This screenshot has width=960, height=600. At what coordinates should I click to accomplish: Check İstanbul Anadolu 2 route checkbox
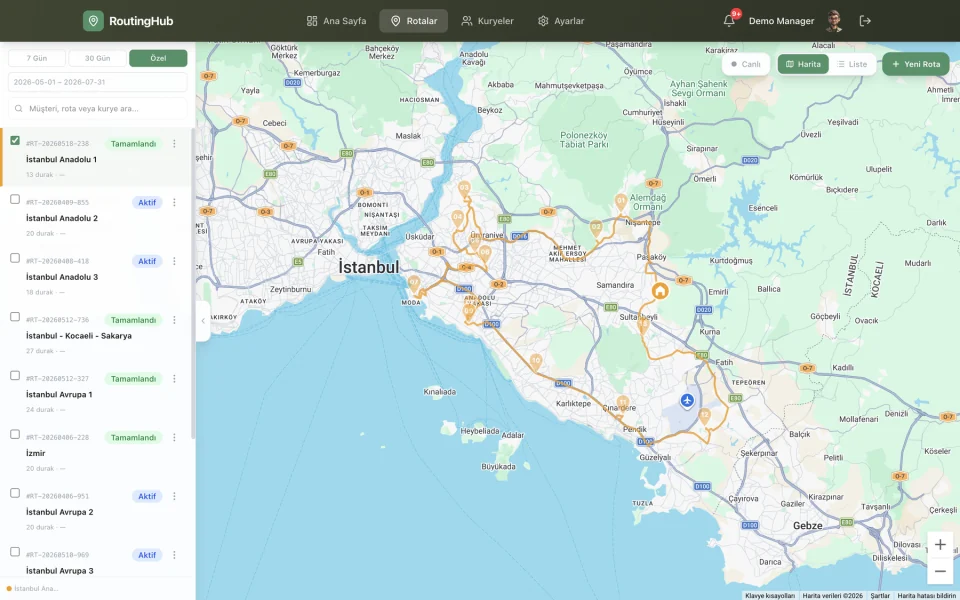click(x=15, y=200)
